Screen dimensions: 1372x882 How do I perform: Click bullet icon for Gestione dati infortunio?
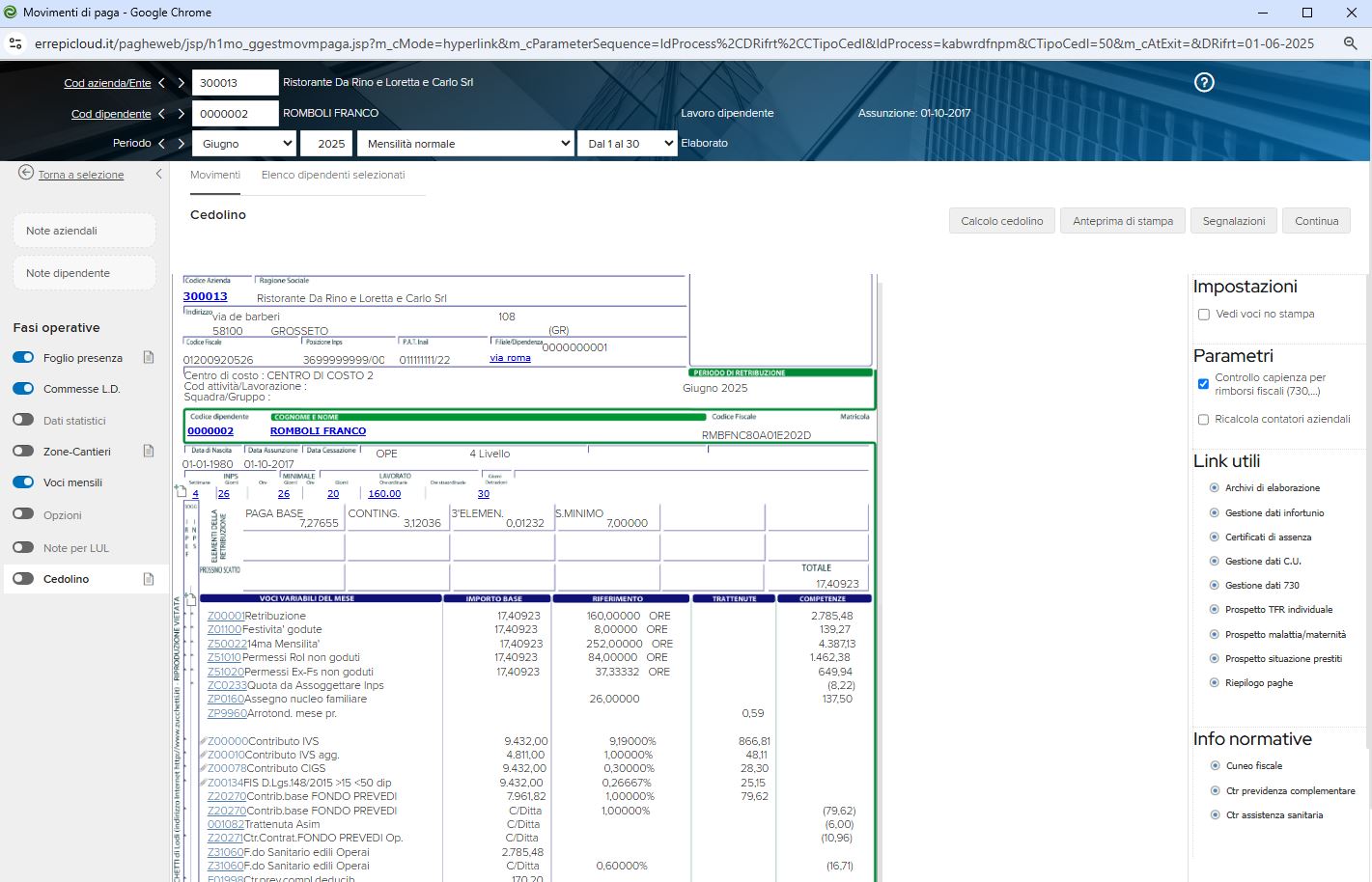1215,512
